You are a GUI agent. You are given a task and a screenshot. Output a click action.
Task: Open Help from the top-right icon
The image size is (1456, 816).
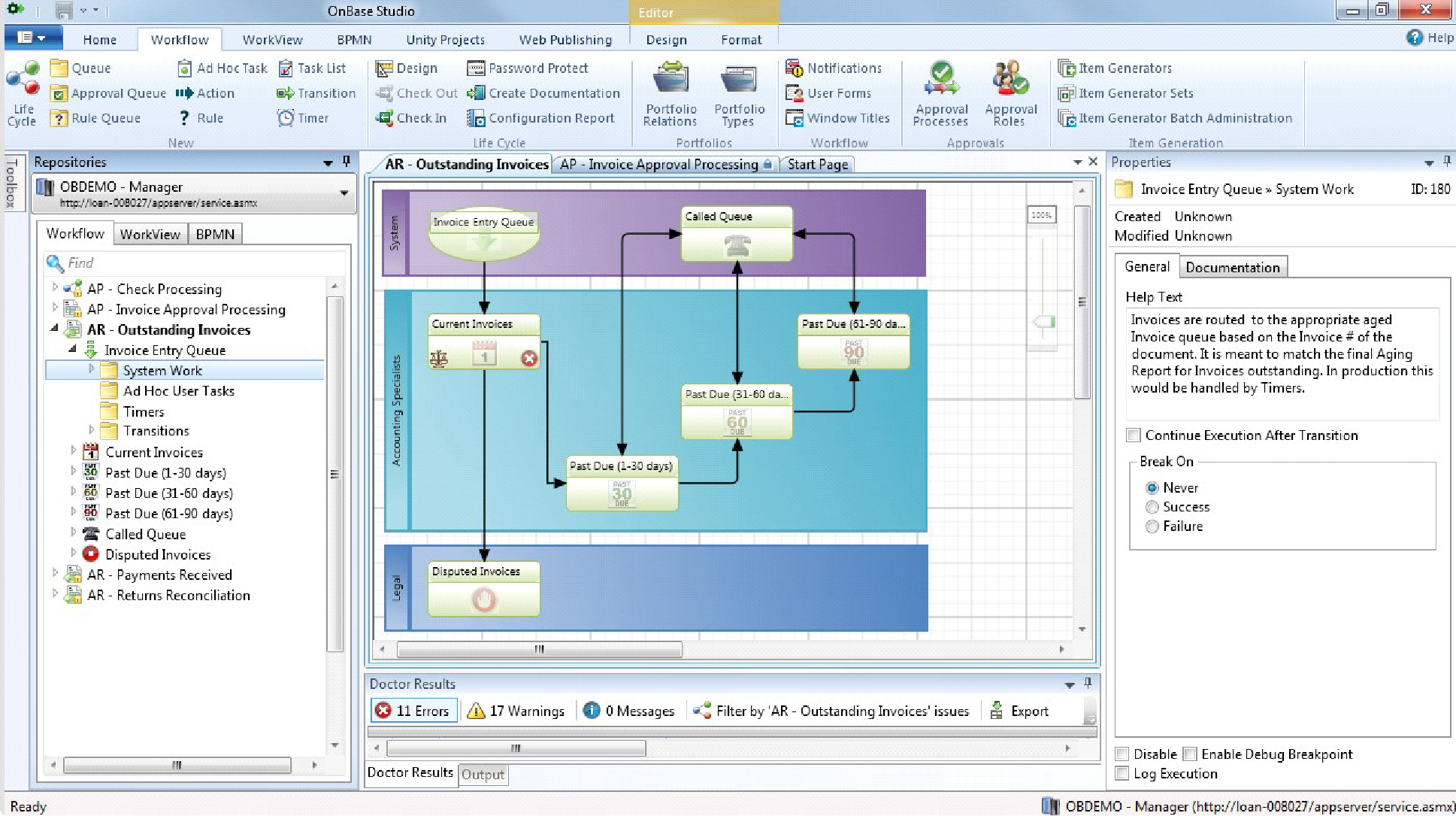(1415, 38)
